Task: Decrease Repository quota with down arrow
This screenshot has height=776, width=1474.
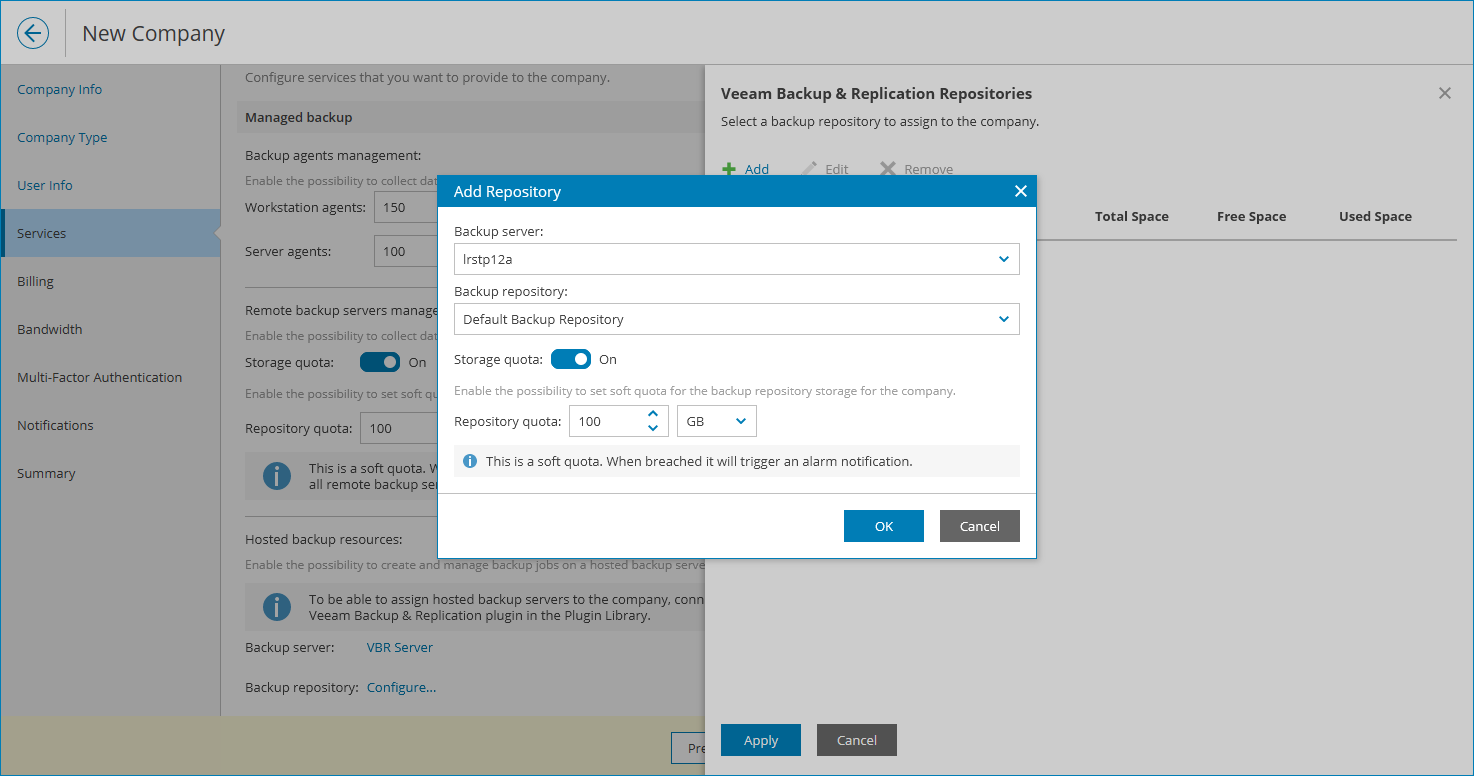Action: pyautogui.click(x=653, y=428)
